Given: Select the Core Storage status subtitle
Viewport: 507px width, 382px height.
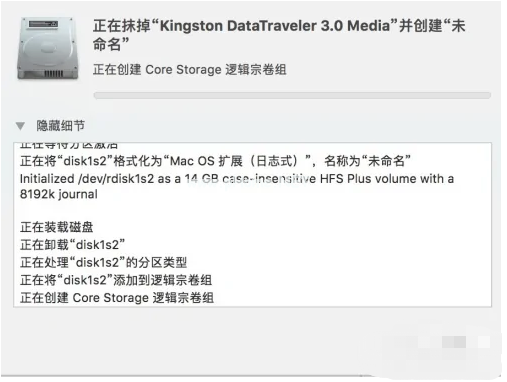Looking at the screenshot, I should point(189,70).
